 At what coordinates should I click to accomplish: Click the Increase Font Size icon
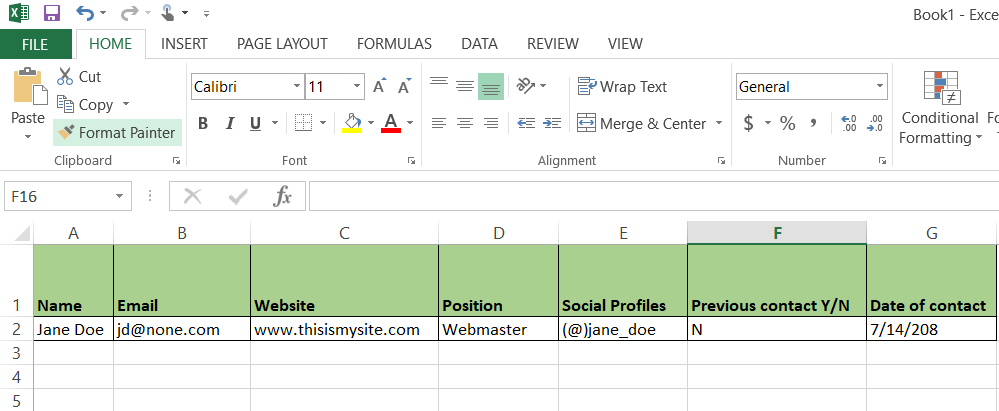pyautogui.click(x=380, y=87)
